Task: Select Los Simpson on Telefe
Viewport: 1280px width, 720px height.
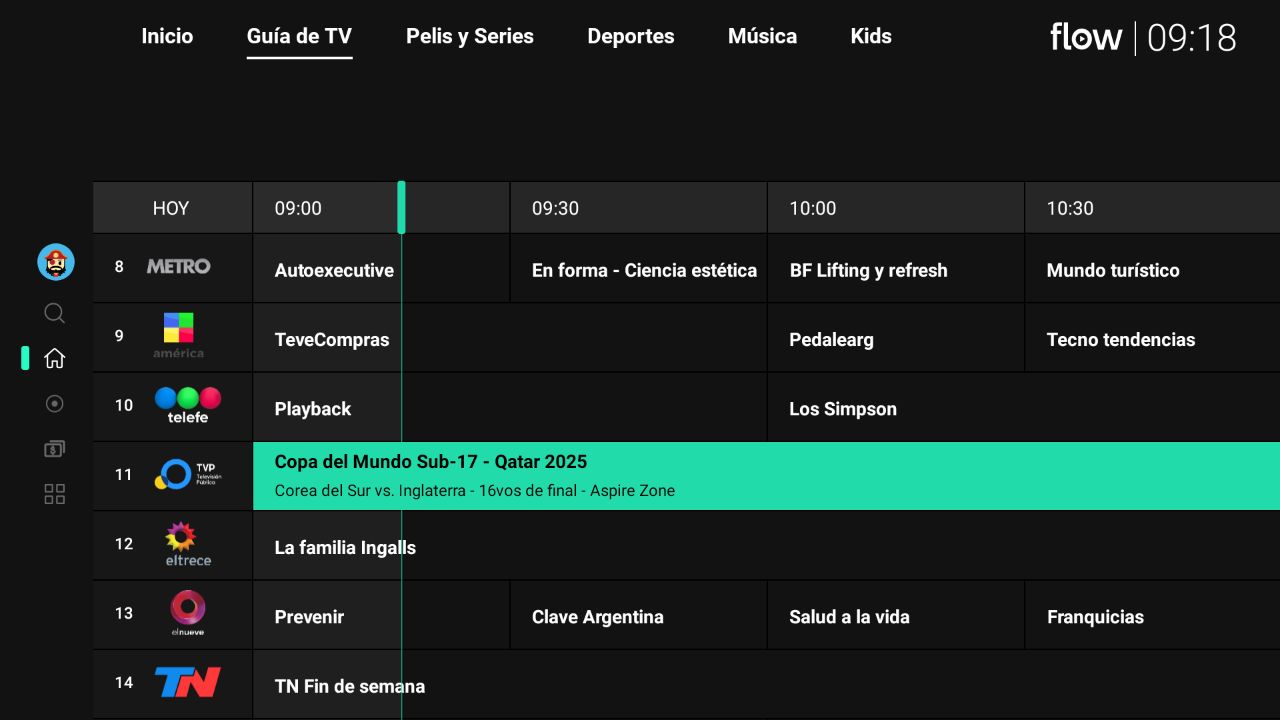Action: pos(843,409)
